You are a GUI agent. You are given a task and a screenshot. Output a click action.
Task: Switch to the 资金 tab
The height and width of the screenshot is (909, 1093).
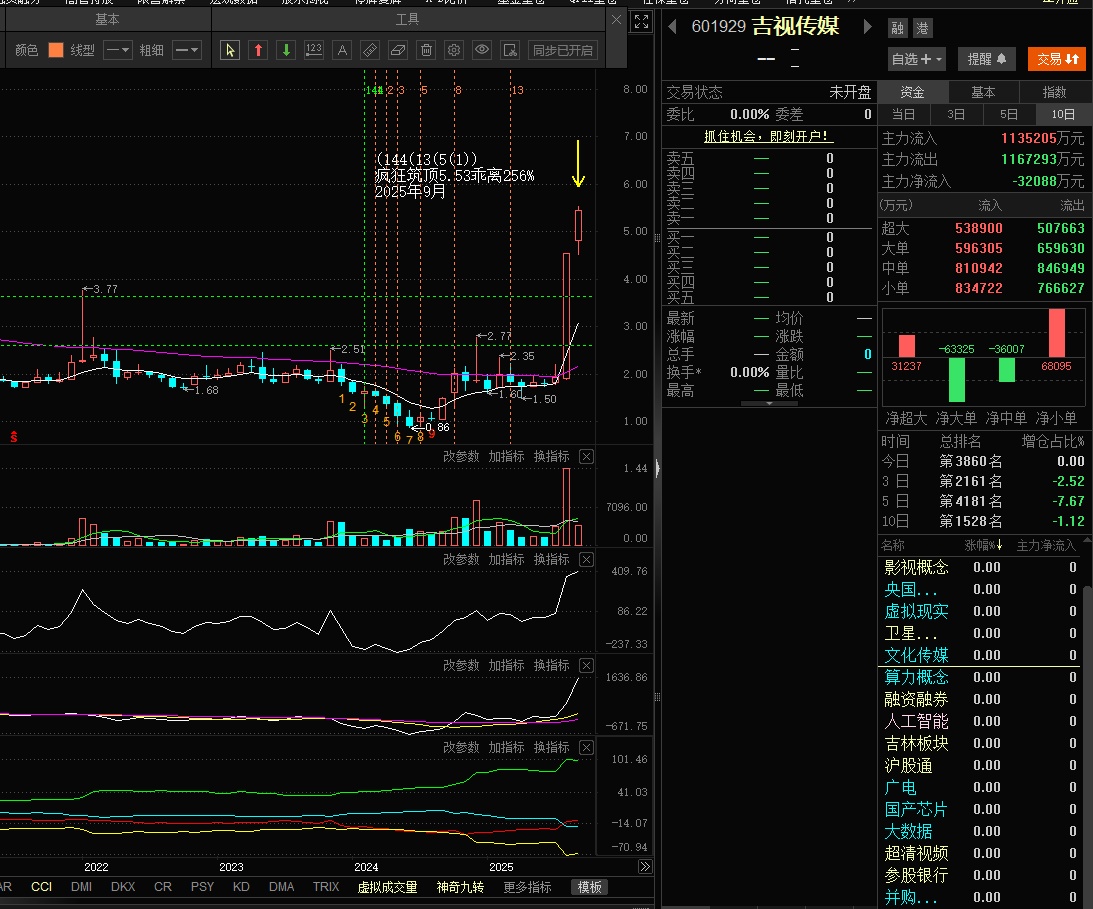[912, 92]
